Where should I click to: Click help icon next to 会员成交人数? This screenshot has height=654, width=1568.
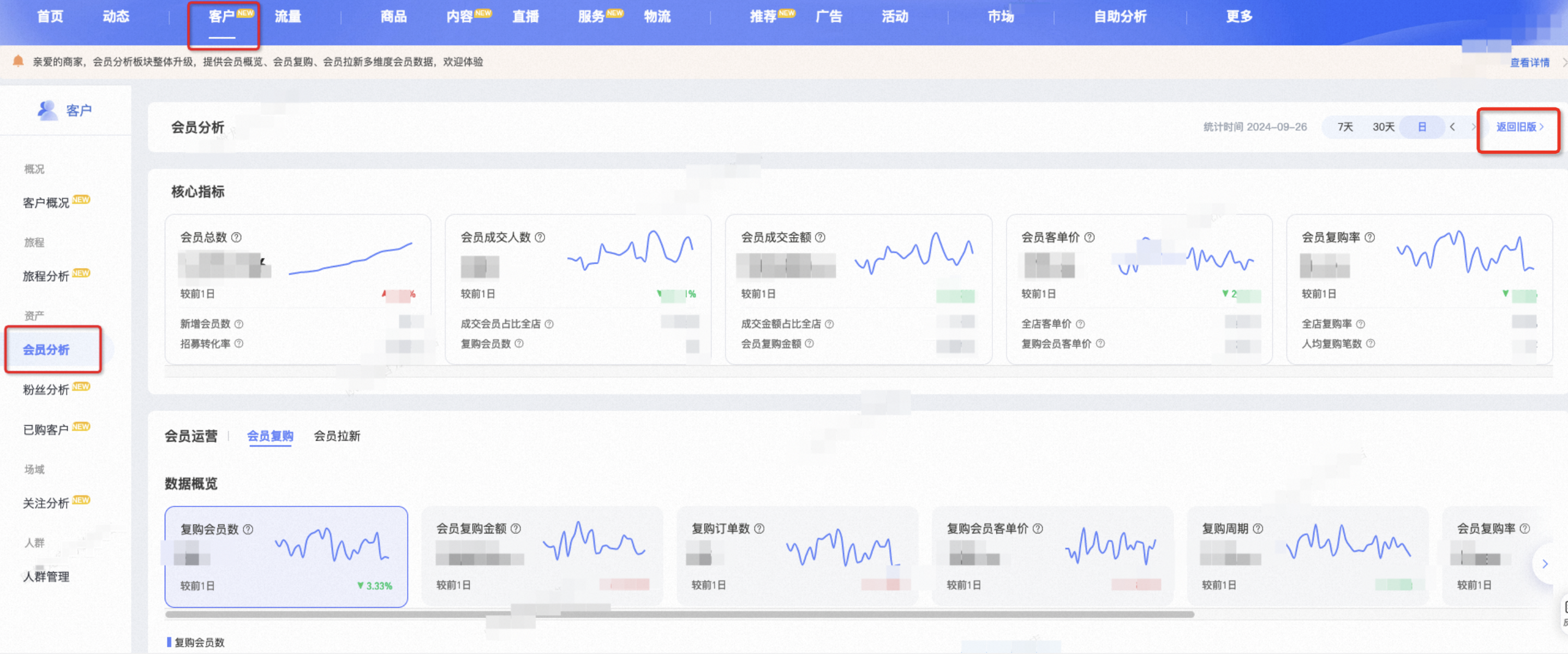[540, 237]
